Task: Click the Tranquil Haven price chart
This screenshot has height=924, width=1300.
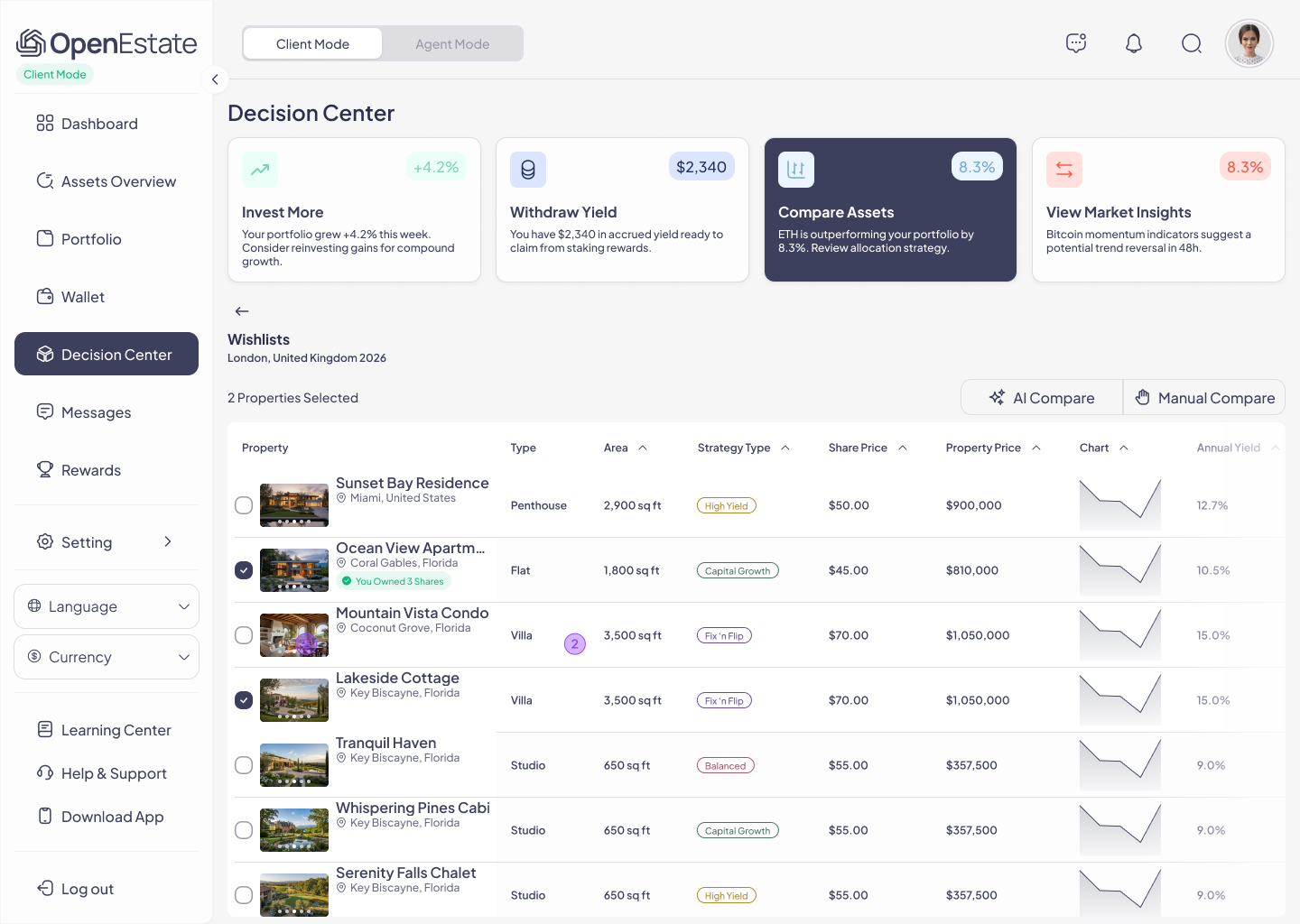Action: tap(1120, 765)
